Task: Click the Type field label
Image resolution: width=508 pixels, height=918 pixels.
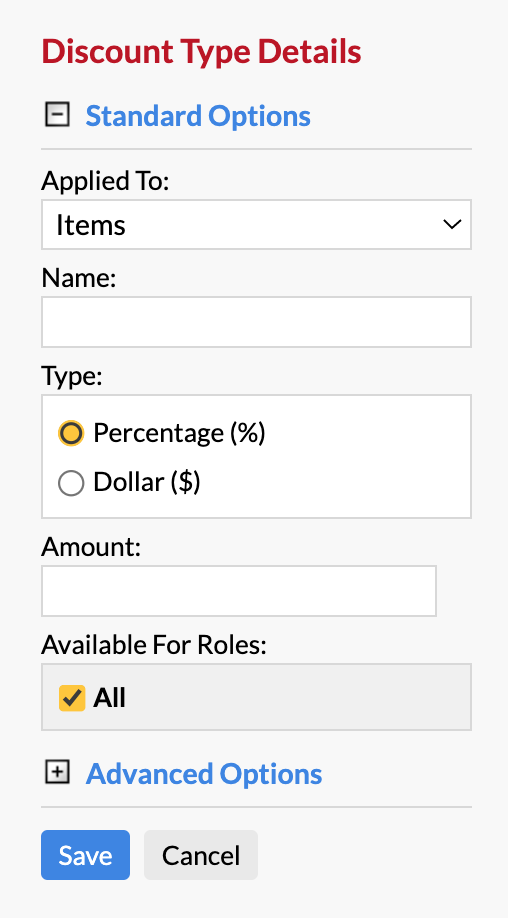Action: tap(71, 376)
